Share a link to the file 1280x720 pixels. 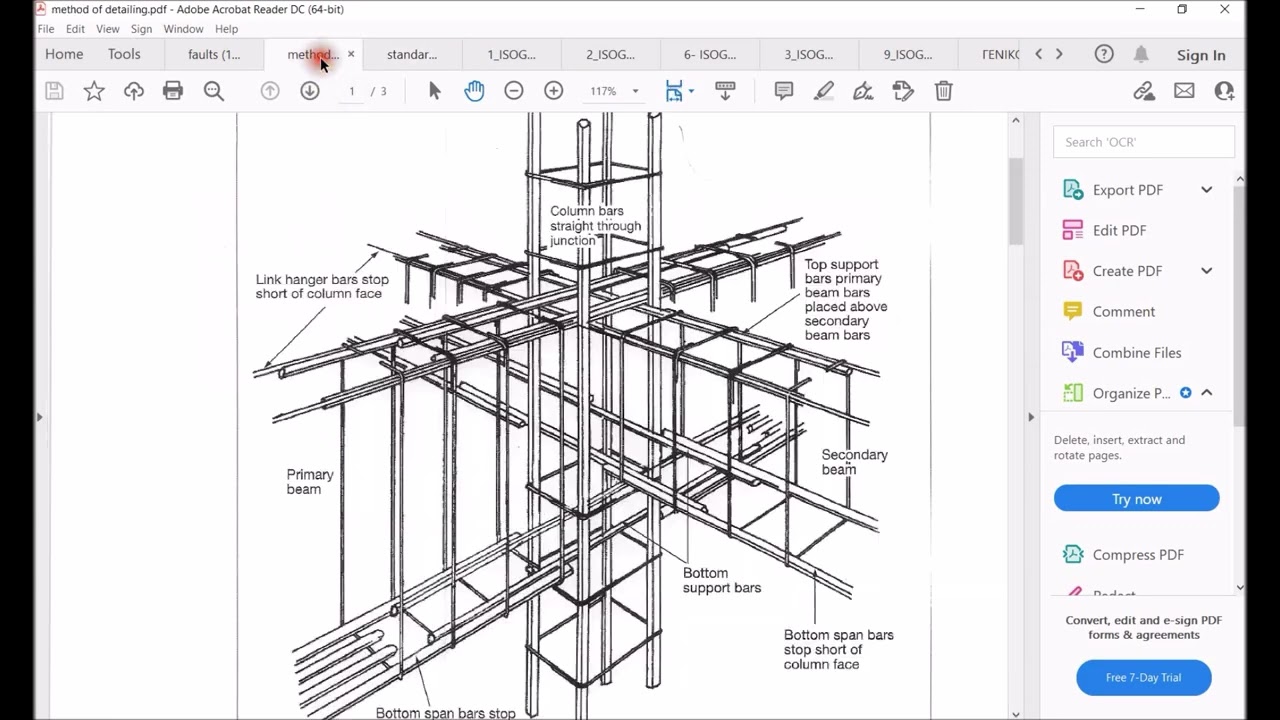click(x=1144, y=91)
